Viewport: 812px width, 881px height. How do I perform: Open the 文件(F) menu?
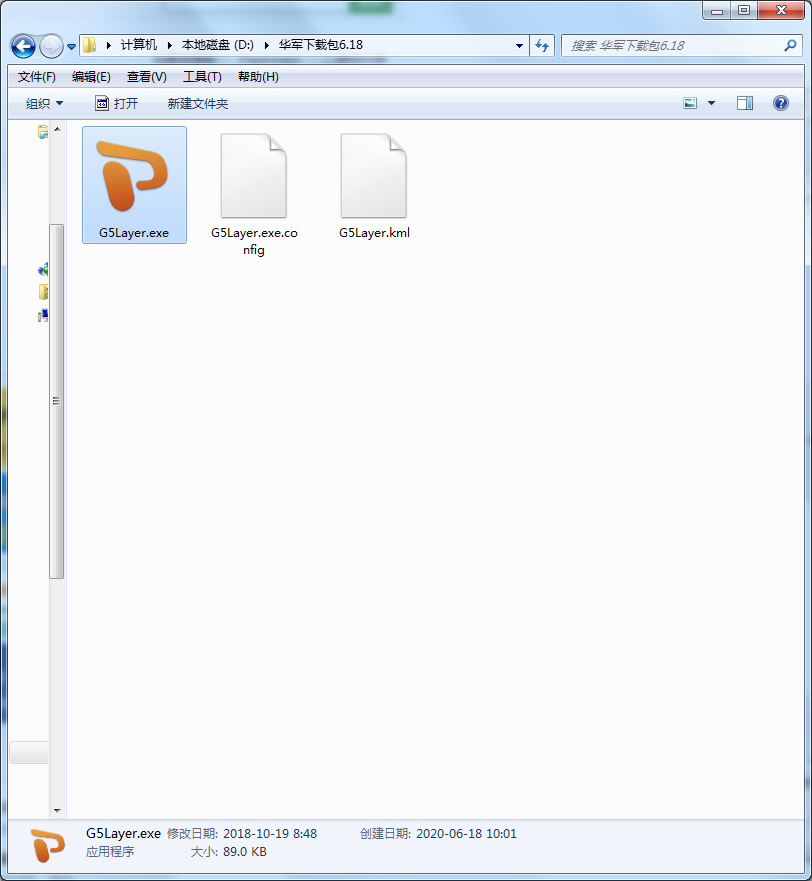pyautogui.click(x=37, y=77)
